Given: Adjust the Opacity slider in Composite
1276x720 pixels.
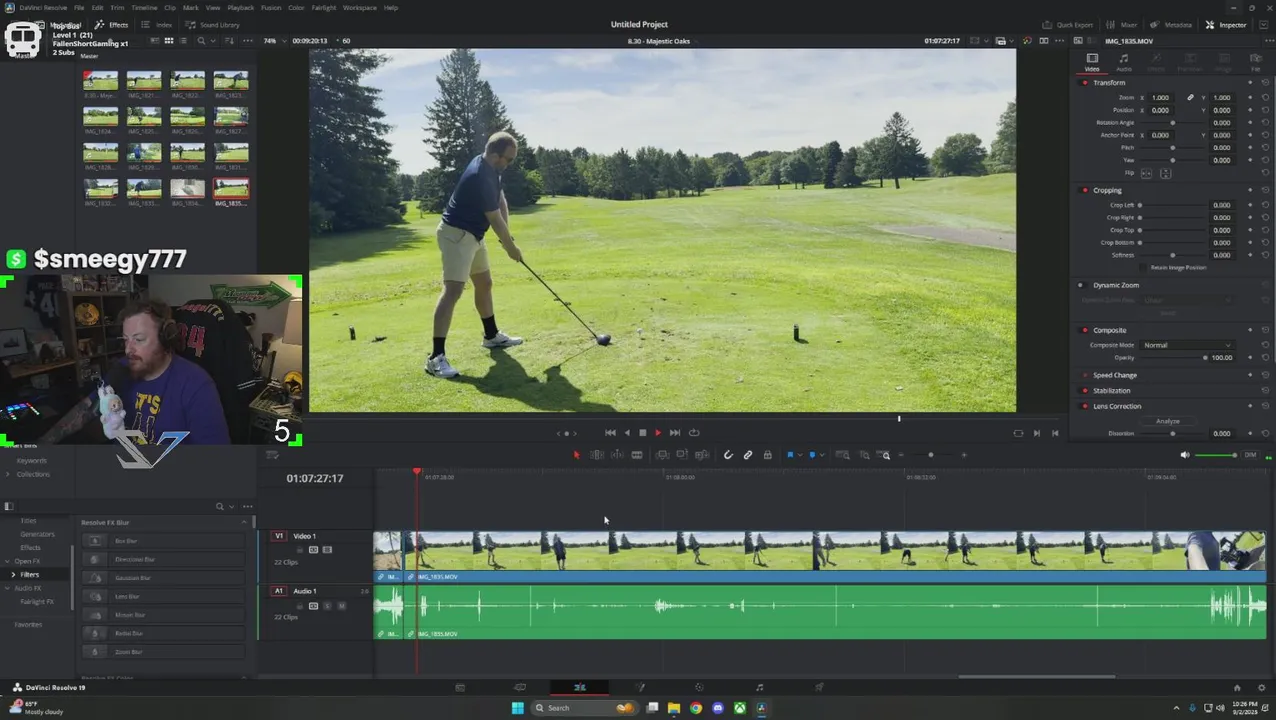Looking at the screenshot, I should [x=1175, y=357].
